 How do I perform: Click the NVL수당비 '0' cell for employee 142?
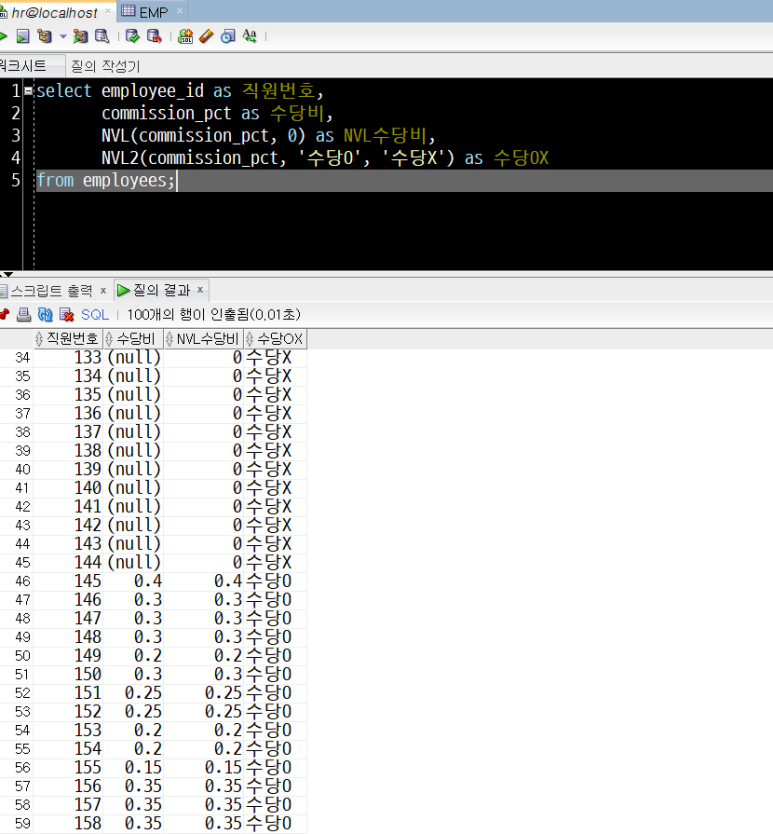[204, 525]
